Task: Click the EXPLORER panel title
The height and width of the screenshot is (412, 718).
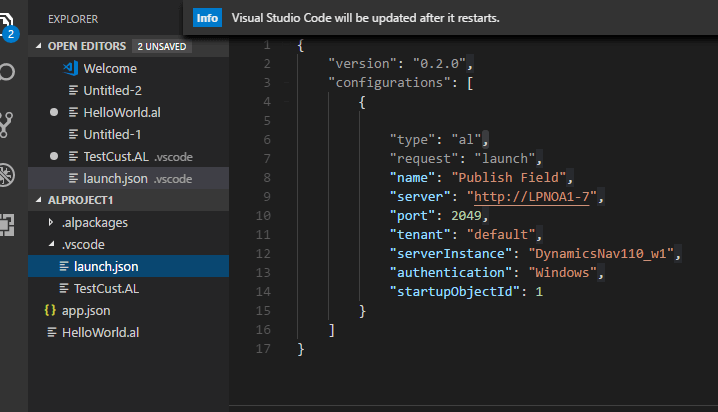Action: (73, 19)
